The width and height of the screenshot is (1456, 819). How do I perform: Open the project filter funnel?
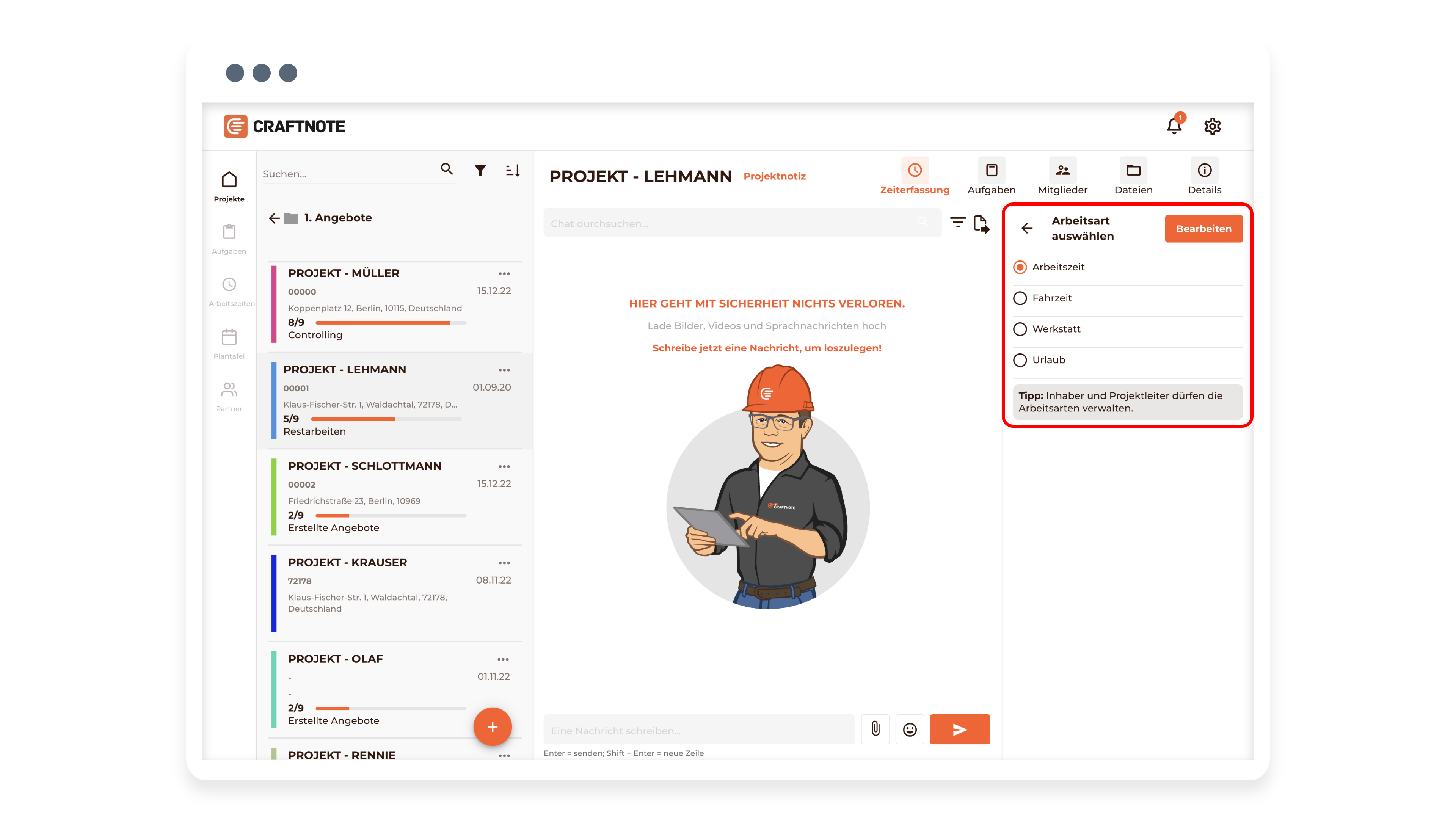point(480,170)
